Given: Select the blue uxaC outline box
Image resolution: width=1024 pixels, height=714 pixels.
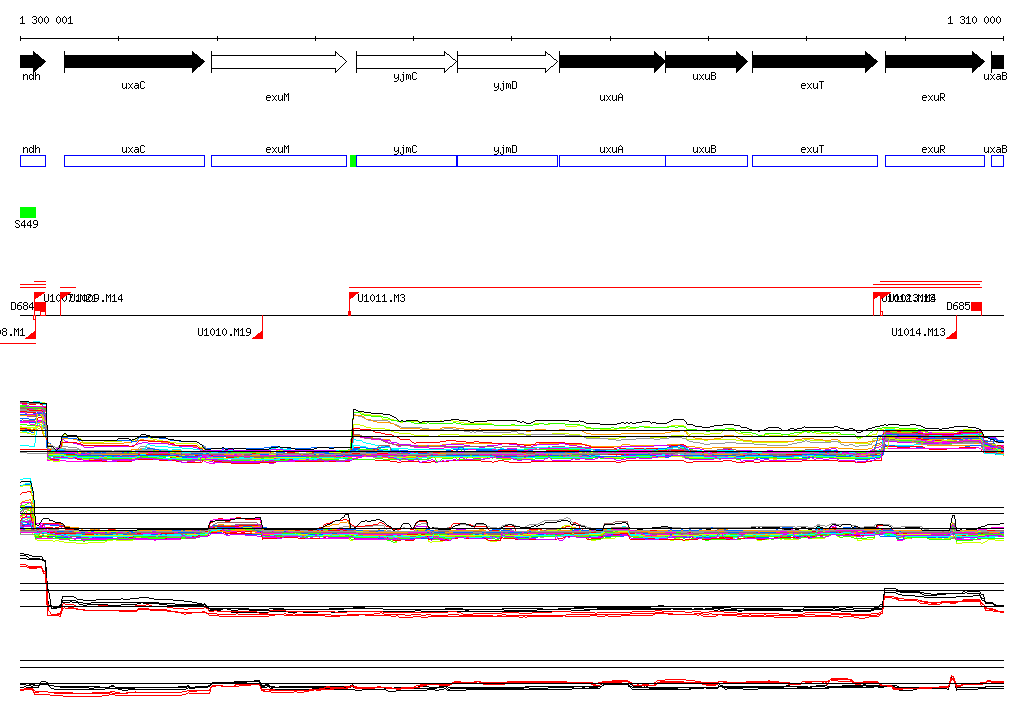Looking at the screenshot, I should coord(135,161).
